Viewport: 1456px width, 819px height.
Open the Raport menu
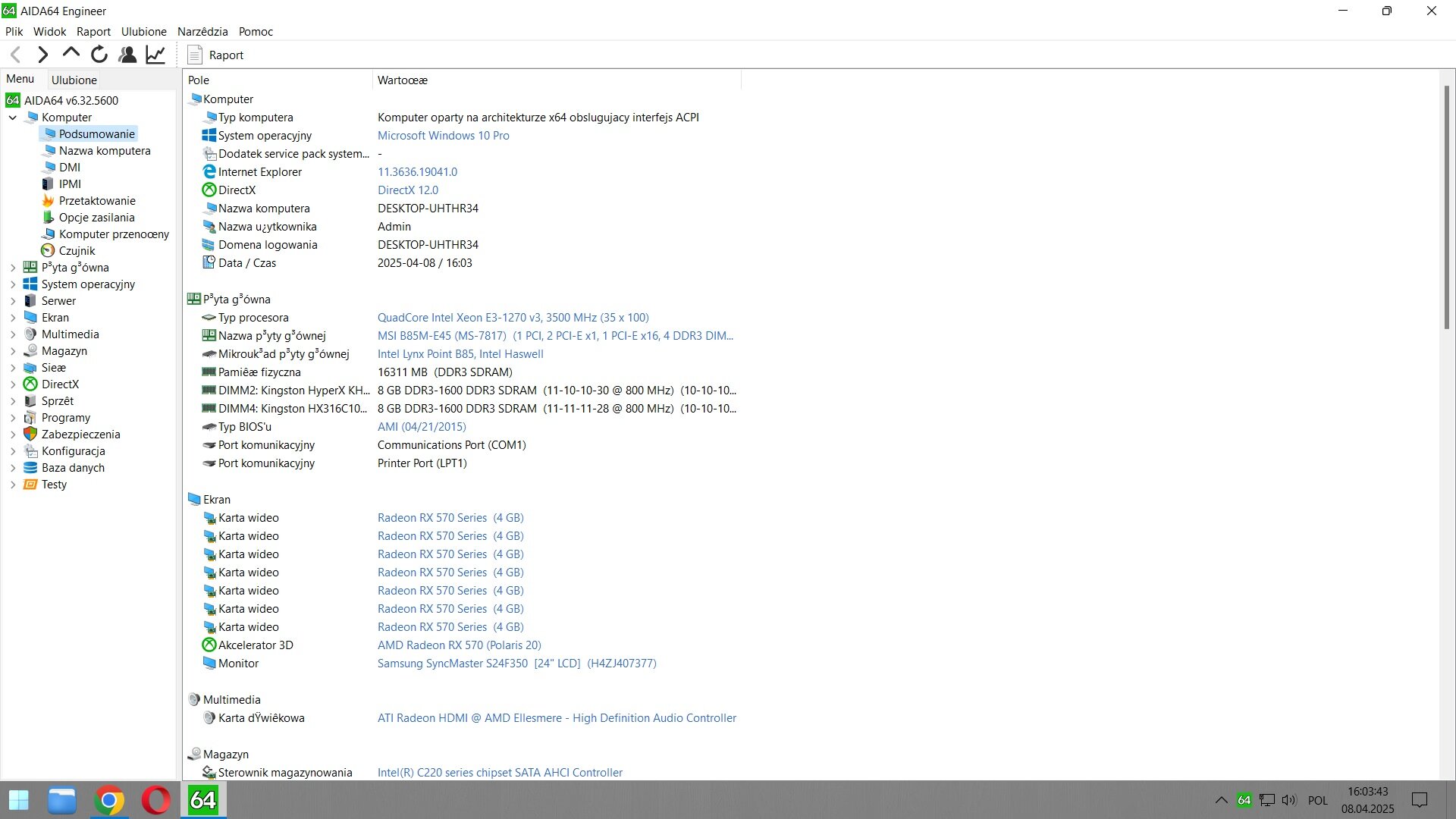coord(93,31)
